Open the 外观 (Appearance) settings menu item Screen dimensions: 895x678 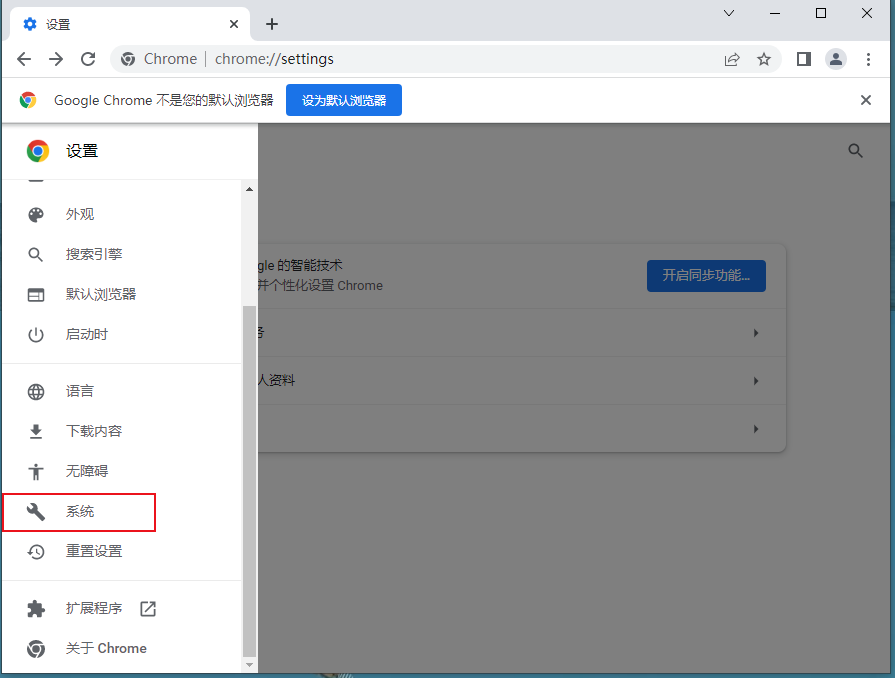[121, 215]
